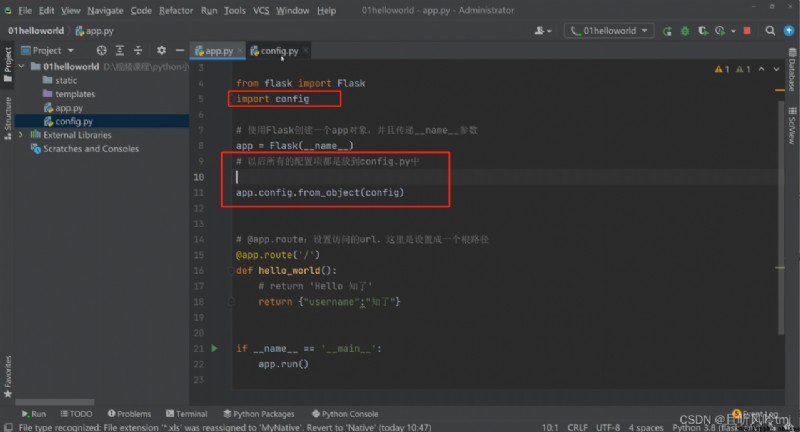The width and height of the screenshot is (800, 432).
Task: Click the Run with Coverage icon
Action: pyautogui.click(x=703, y=31)
